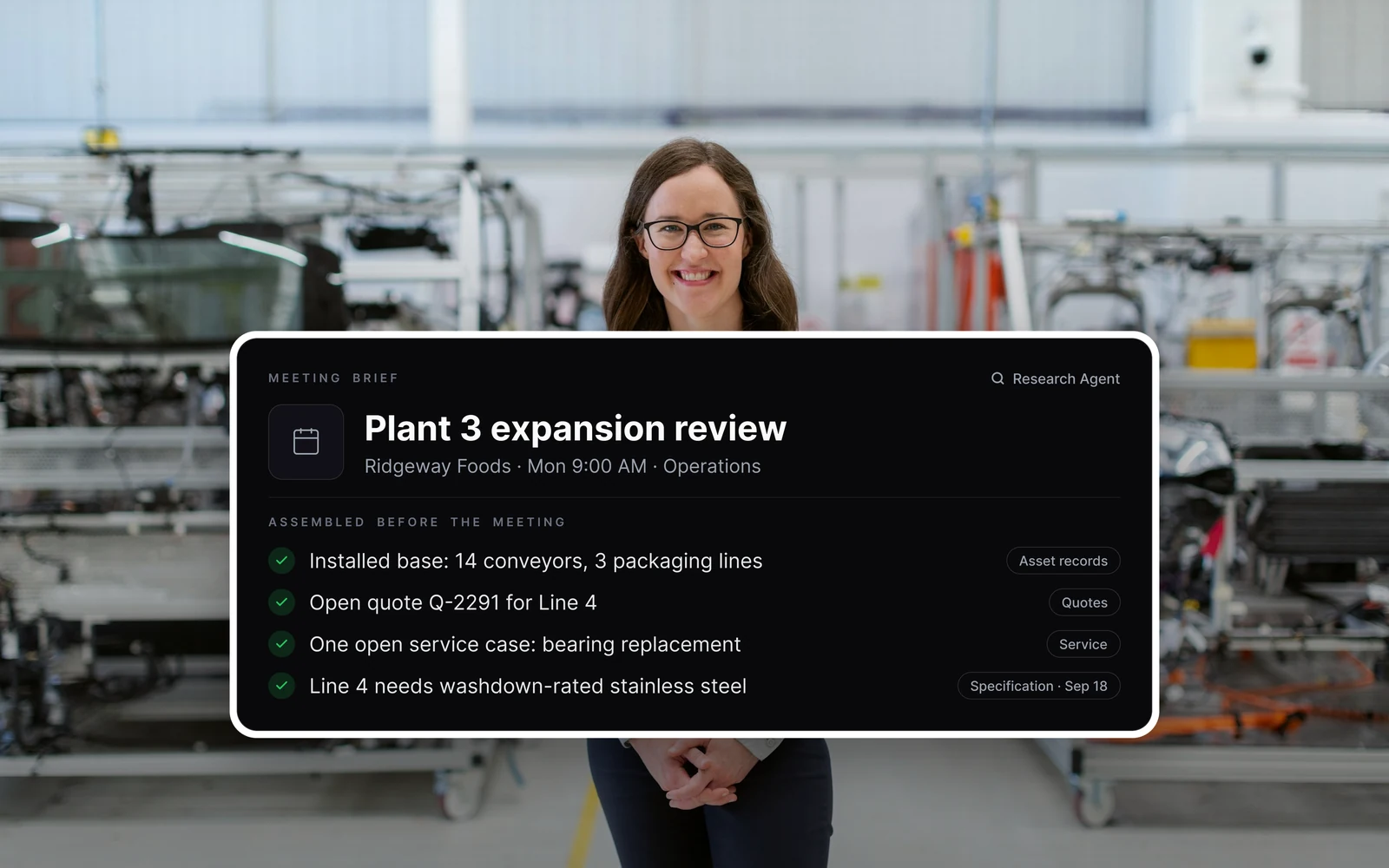Viewport: 1389px width, 868px height.
Task: Click the Research Agent search icon
Action: coord(997,378)
